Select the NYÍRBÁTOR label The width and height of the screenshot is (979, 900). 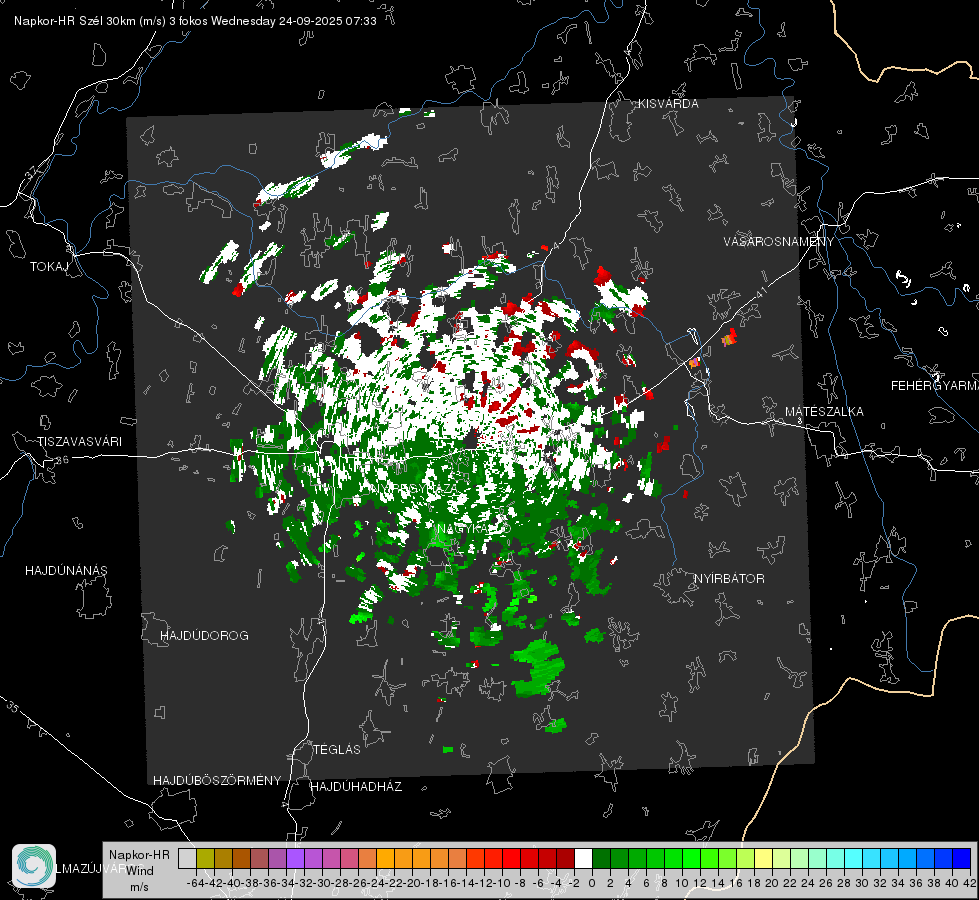(x=729, y=578)
